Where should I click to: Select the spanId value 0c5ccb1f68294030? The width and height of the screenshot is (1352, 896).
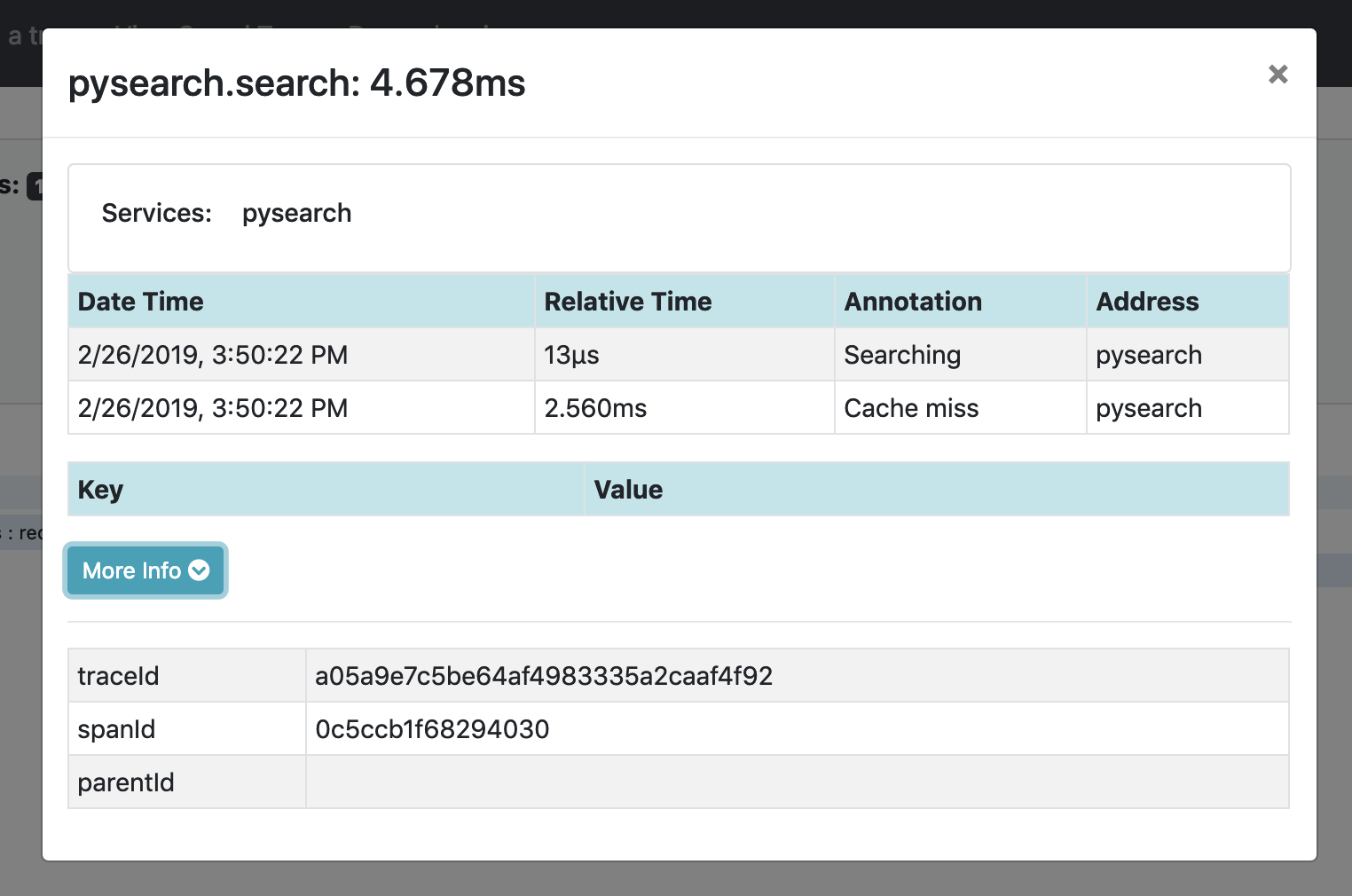pyautogui.click(x=432, y=729)
